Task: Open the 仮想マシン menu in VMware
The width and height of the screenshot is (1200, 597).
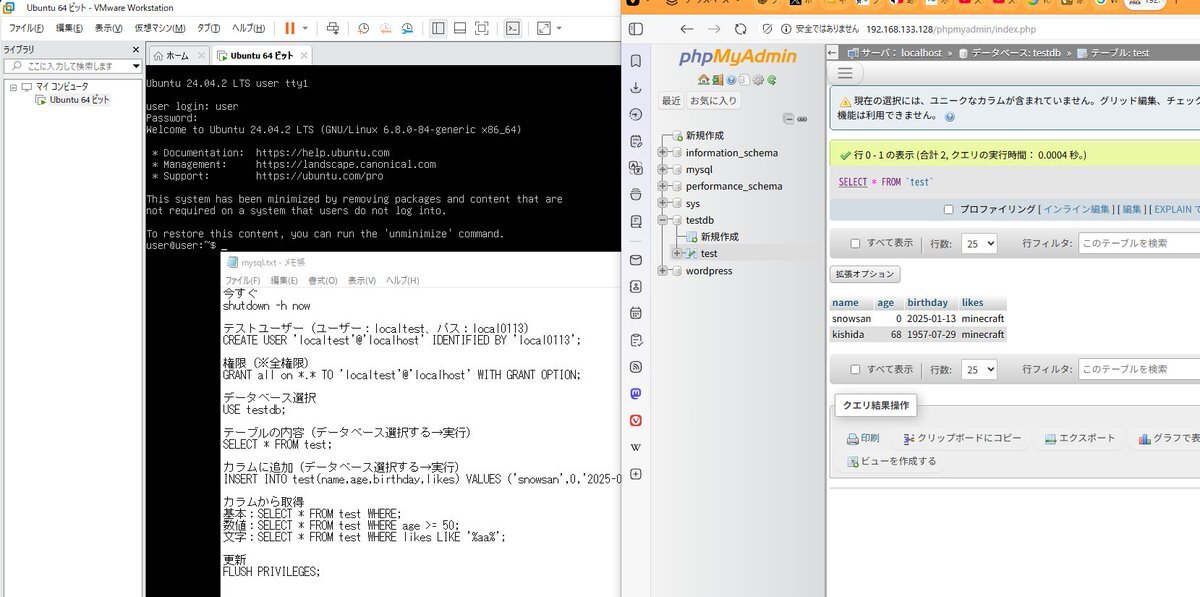Action: tap(160, 29)
